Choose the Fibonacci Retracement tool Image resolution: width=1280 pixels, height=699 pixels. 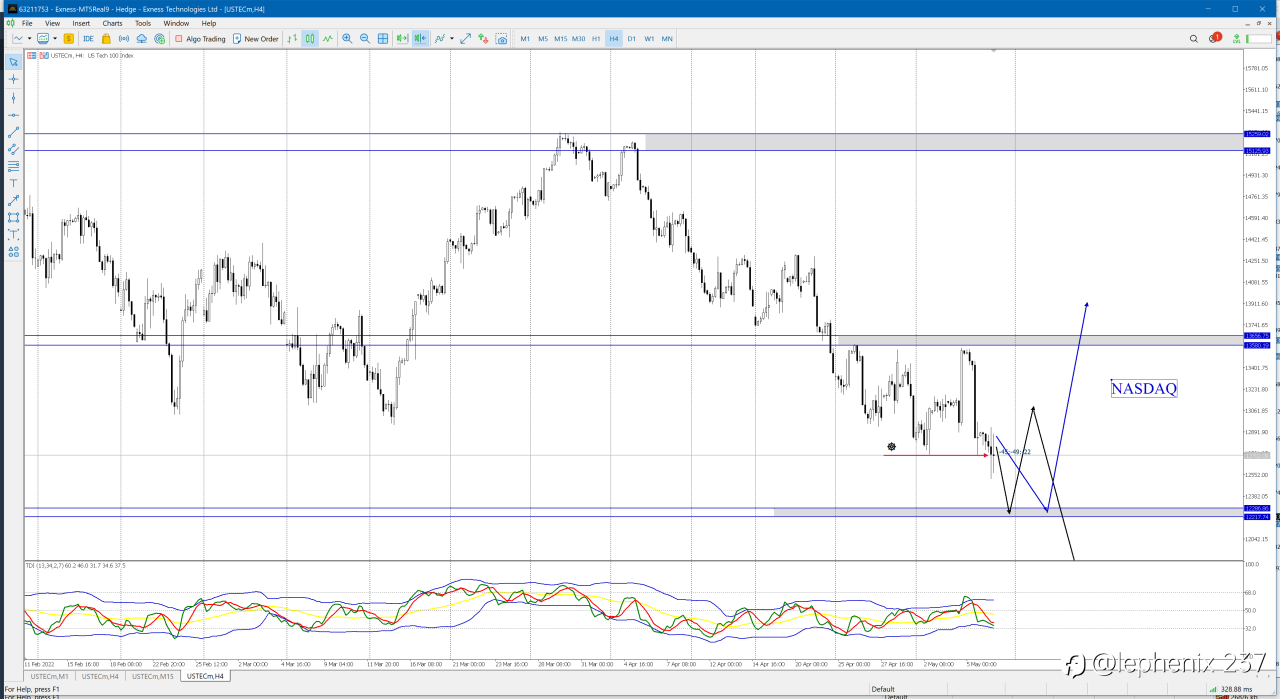tap(13, 166)
